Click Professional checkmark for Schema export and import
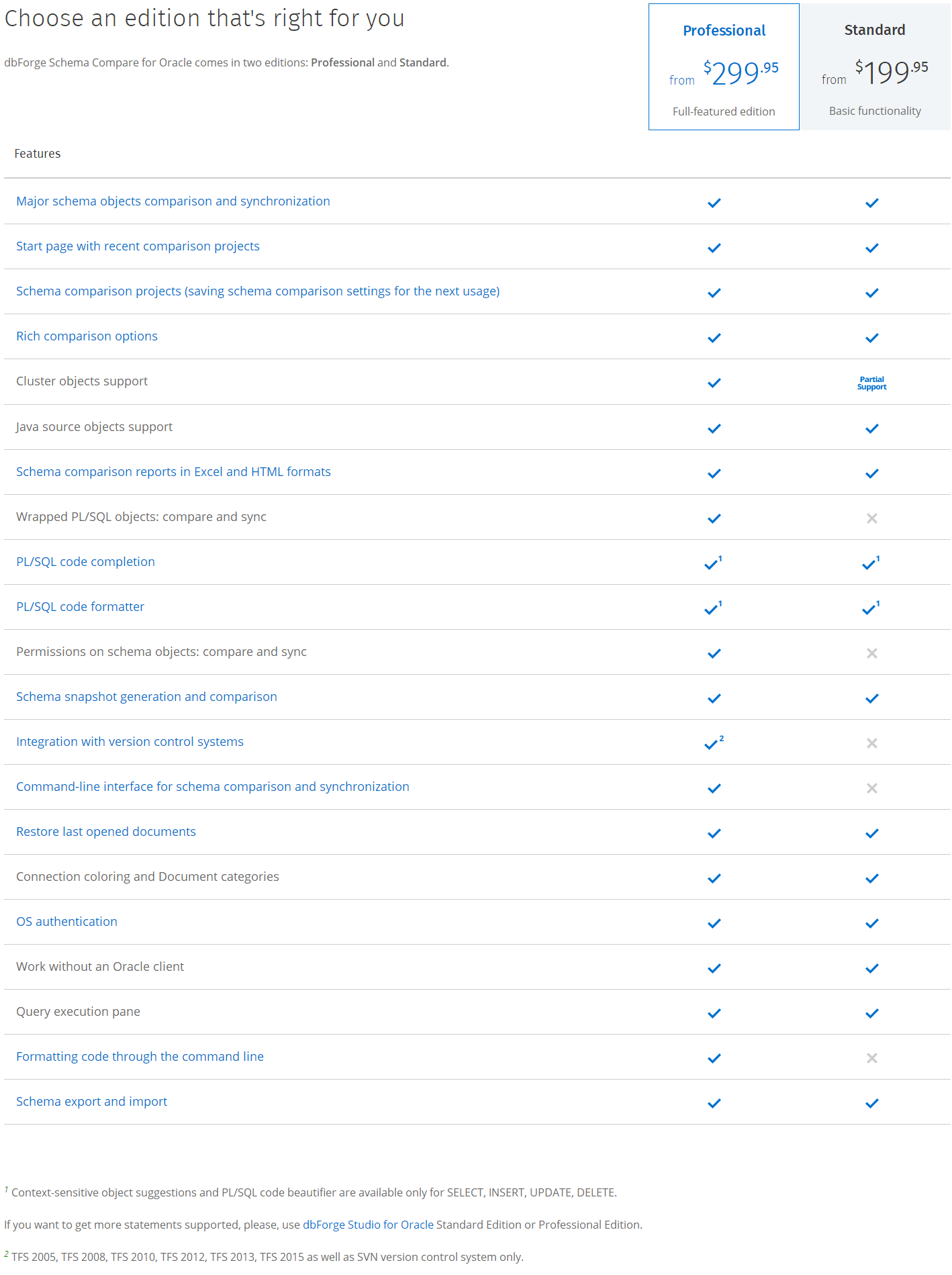 click(714, 1102)
